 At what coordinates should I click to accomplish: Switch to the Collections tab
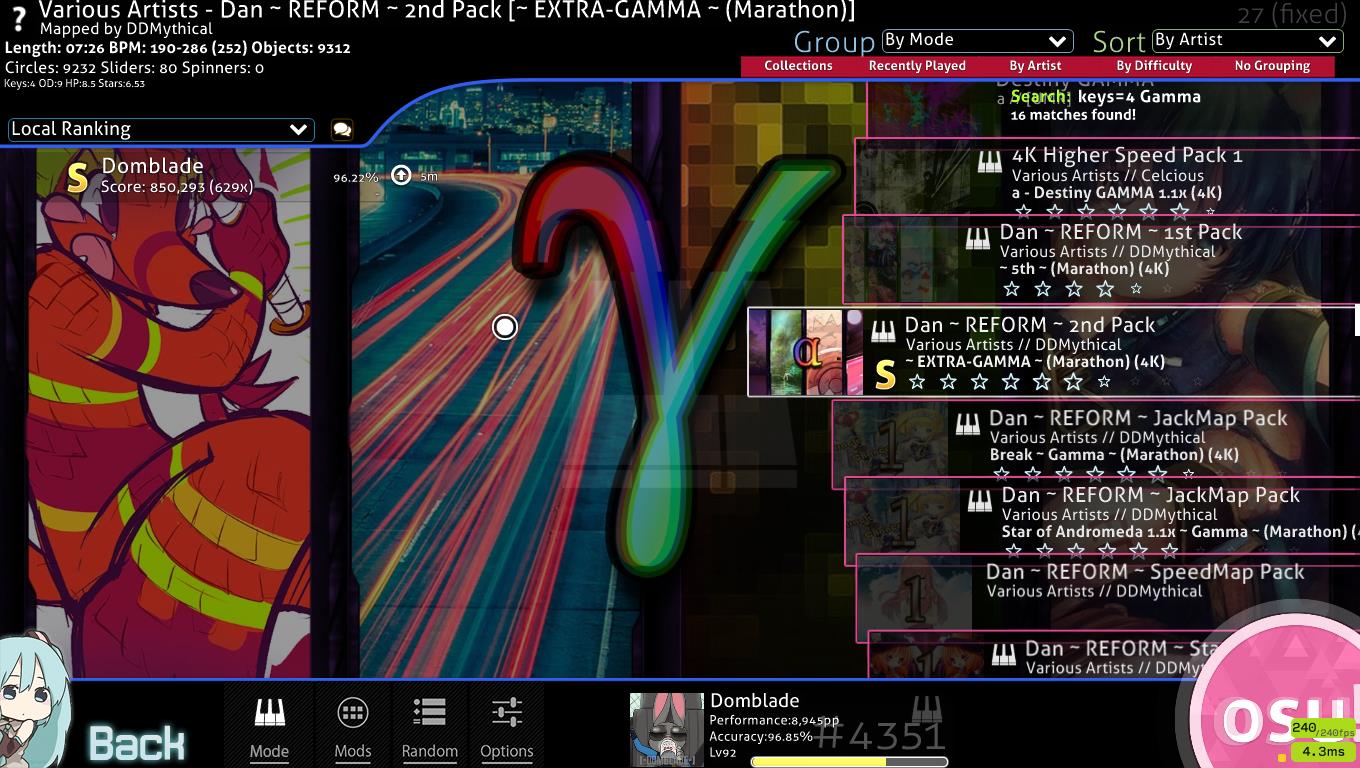coord(798,66)
